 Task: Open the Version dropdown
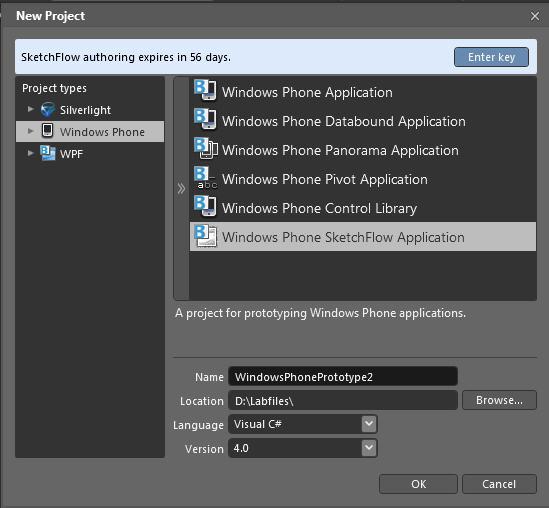tap(369, 448)
